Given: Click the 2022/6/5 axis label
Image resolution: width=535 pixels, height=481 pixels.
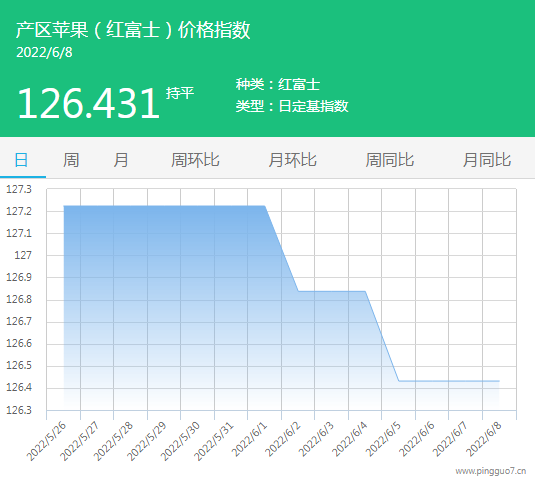Looking at the screenshot, I should click(x=384, y=439).
